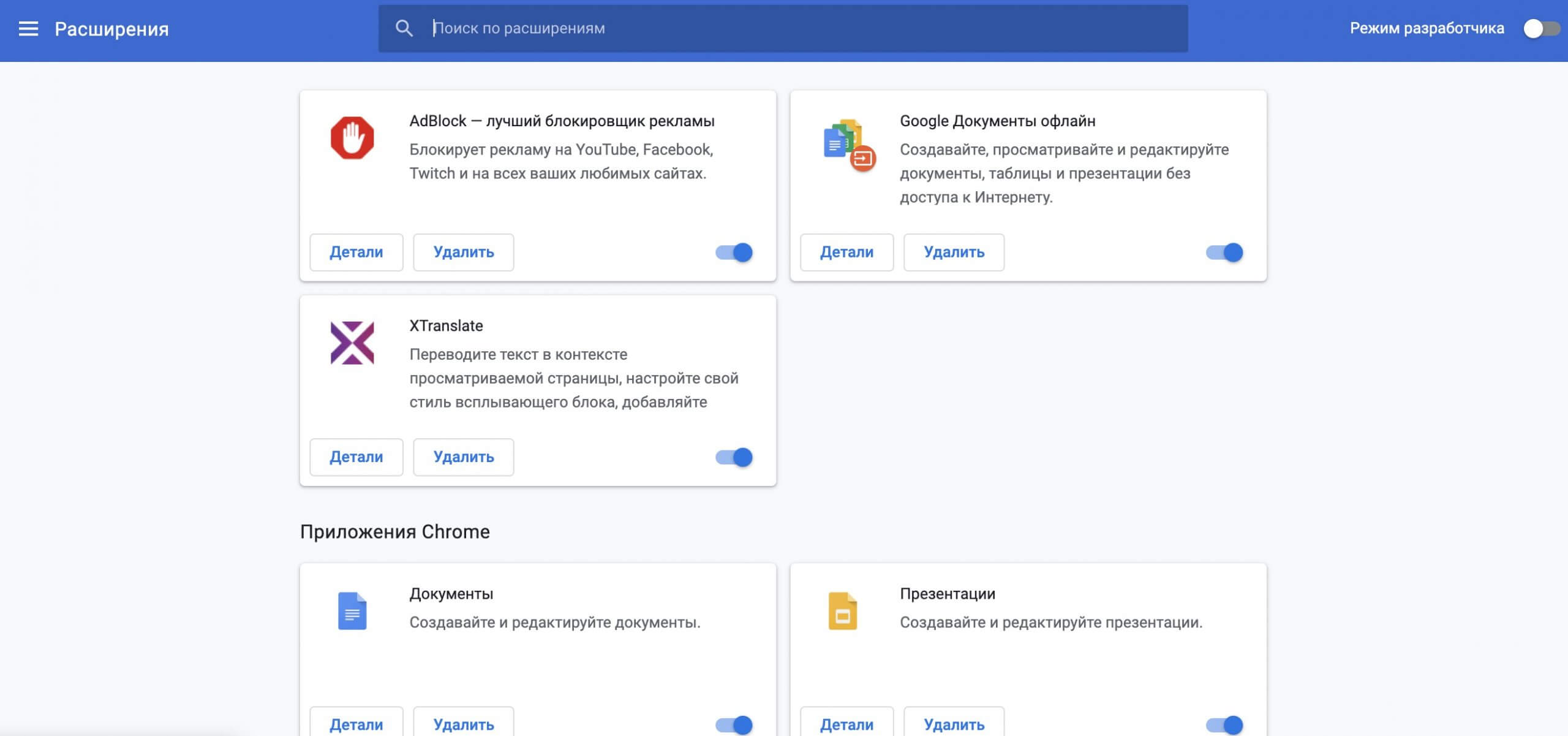Click the search magnifier icon

pyautogui.click(x=404, y=28)
